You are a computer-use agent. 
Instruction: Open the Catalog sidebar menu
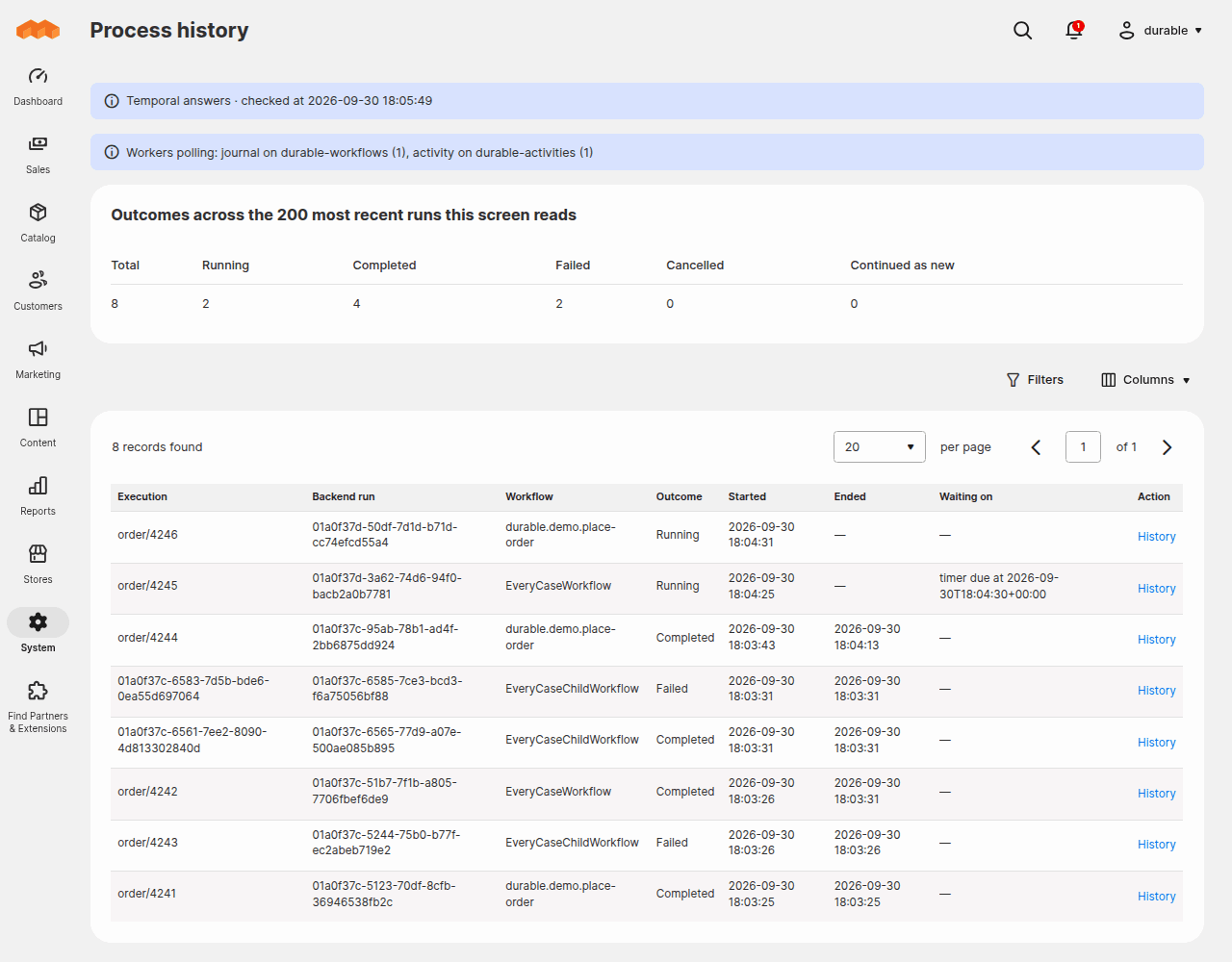38,222
